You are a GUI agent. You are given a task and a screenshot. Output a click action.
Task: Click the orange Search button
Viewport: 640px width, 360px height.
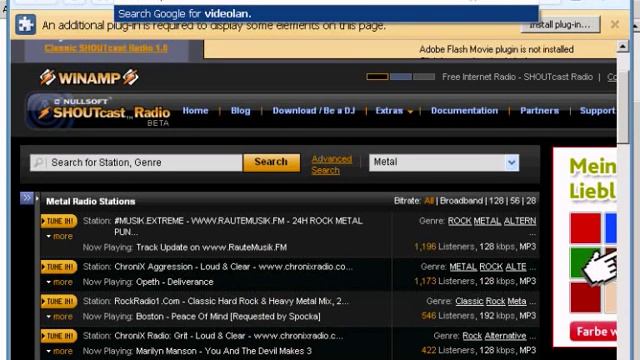click(271, 162)
